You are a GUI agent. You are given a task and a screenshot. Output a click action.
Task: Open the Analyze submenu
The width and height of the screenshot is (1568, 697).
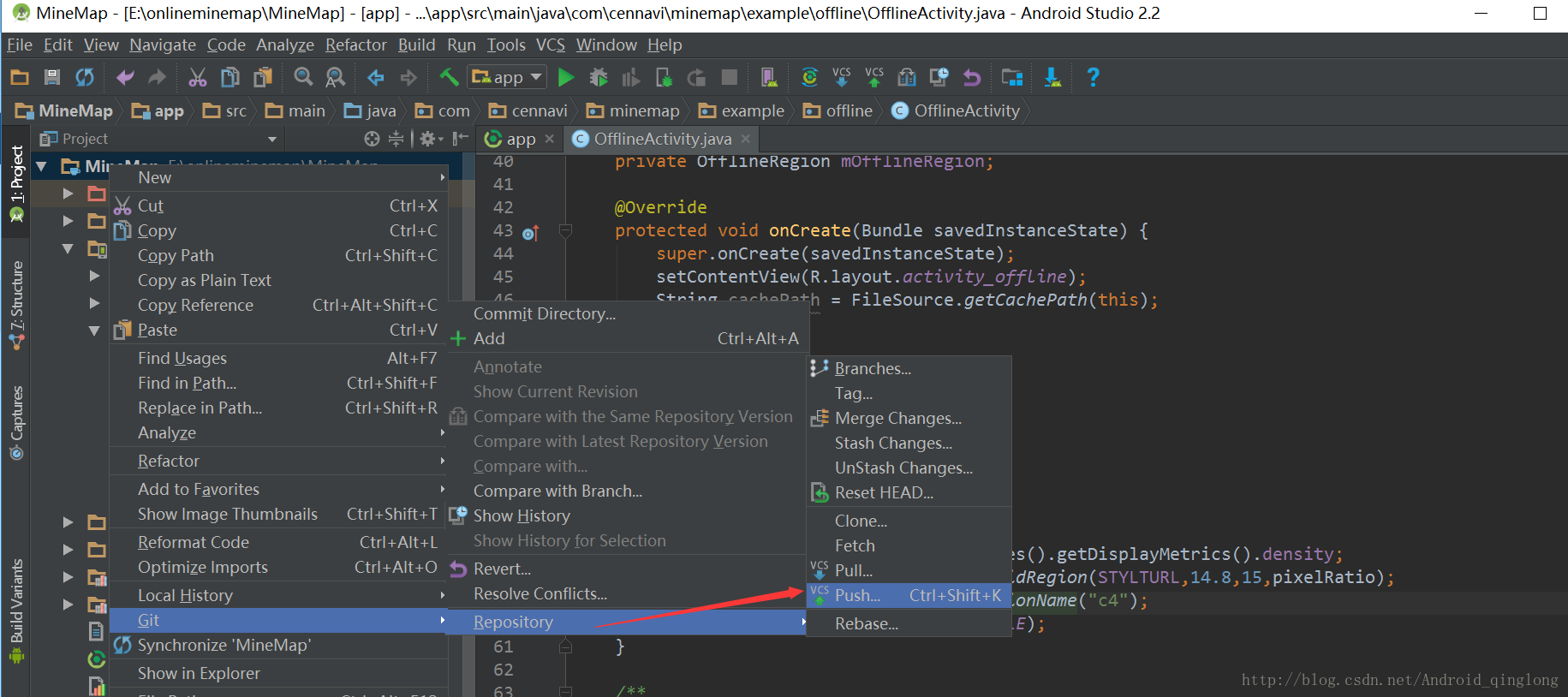[x=279, y=432]
